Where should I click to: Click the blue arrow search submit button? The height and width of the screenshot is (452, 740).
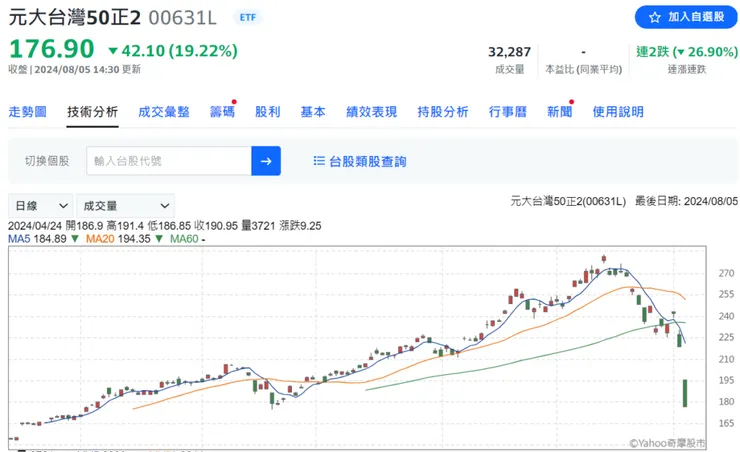click(266, 161)
